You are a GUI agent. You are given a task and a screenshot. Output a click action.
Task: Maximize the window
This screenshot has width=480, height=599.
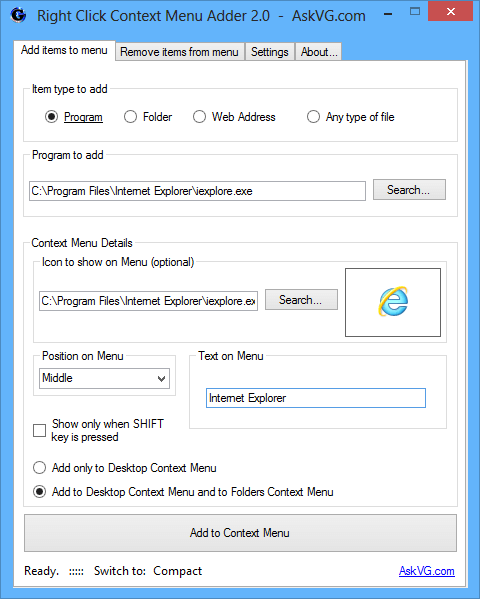[415, 12]
